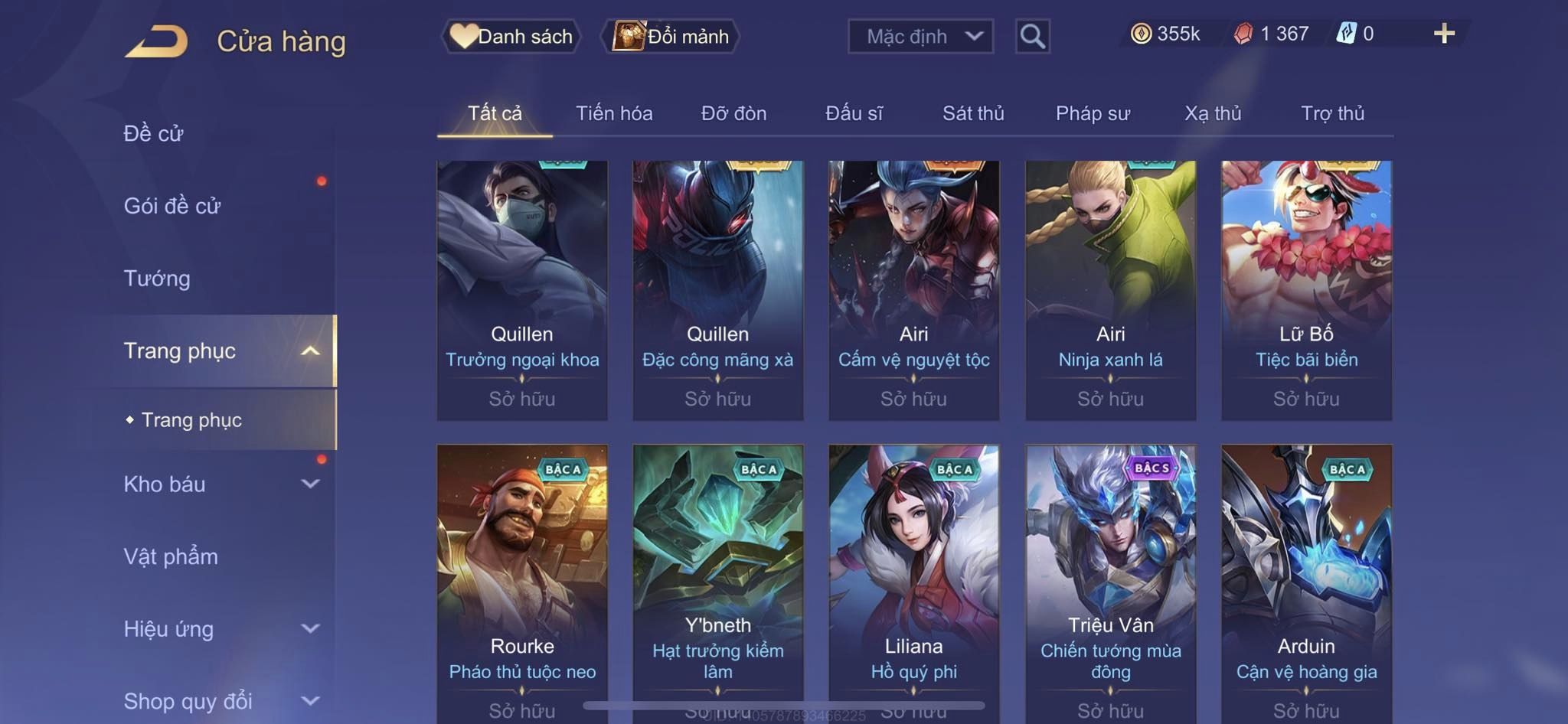This screenshot has width=1568, height=724.
Task: Click the golden back arrow icon
Action: coord(157,41)
